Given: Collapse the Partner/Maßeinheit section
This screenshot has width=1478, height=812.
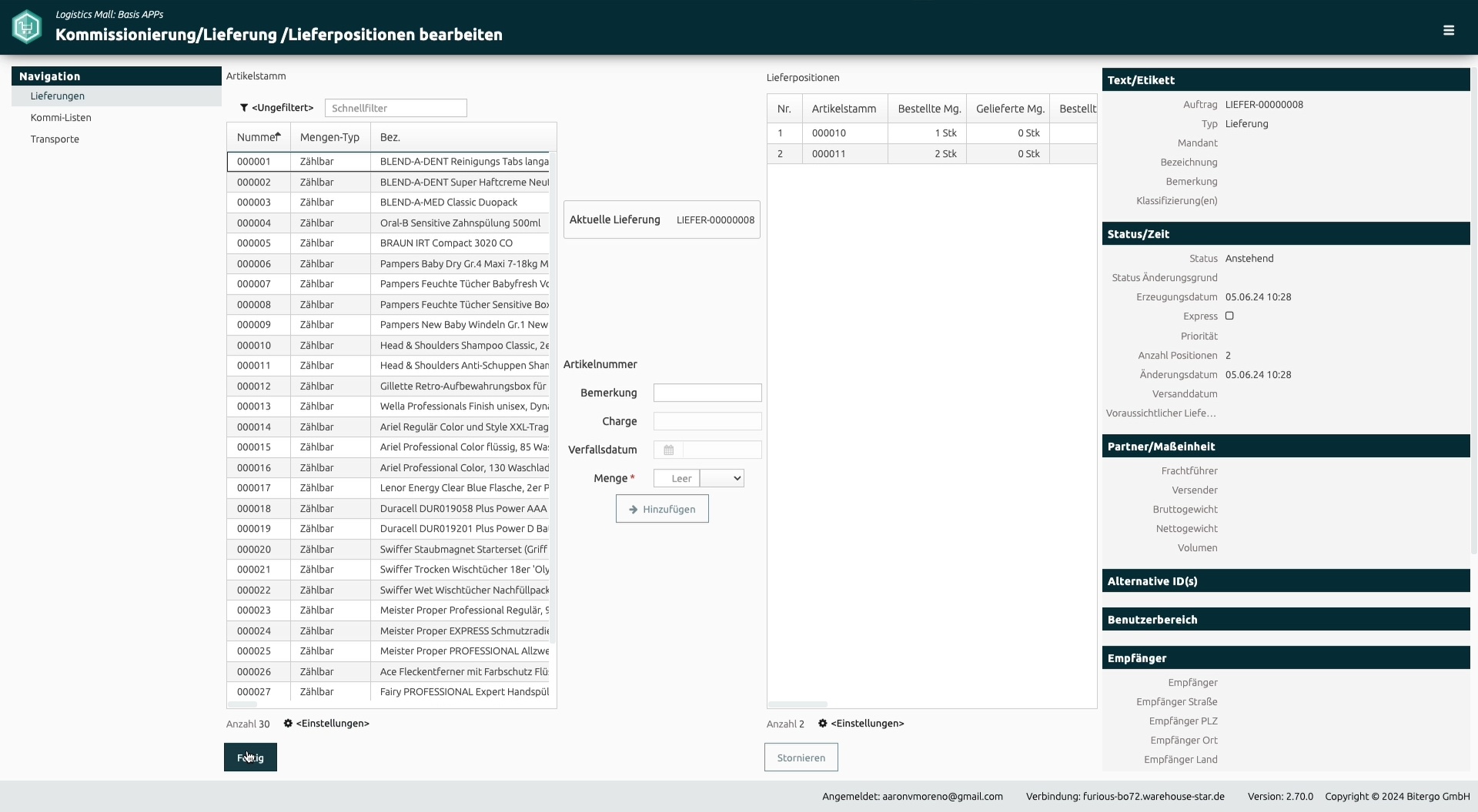Looking at the screenshot, I should (x=1286, y=446).
